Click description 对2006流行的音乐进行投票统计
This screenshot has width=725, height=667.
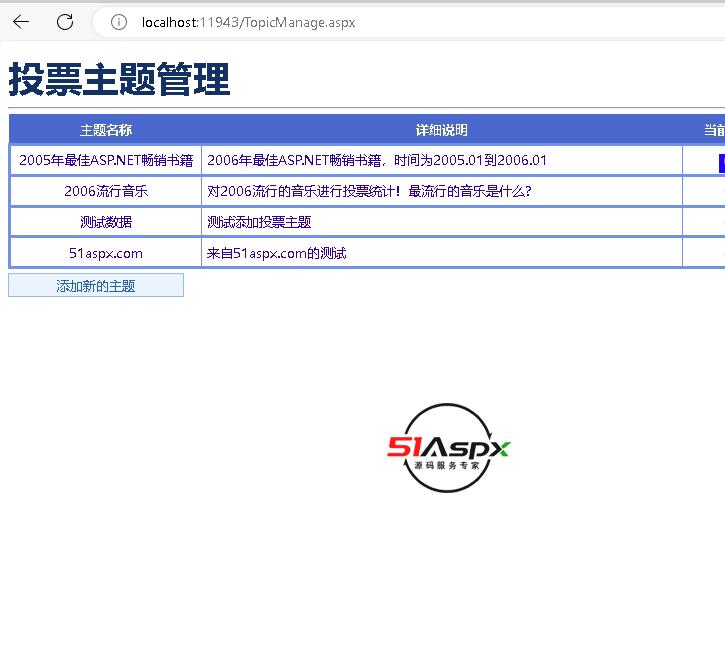click(442, 191)
